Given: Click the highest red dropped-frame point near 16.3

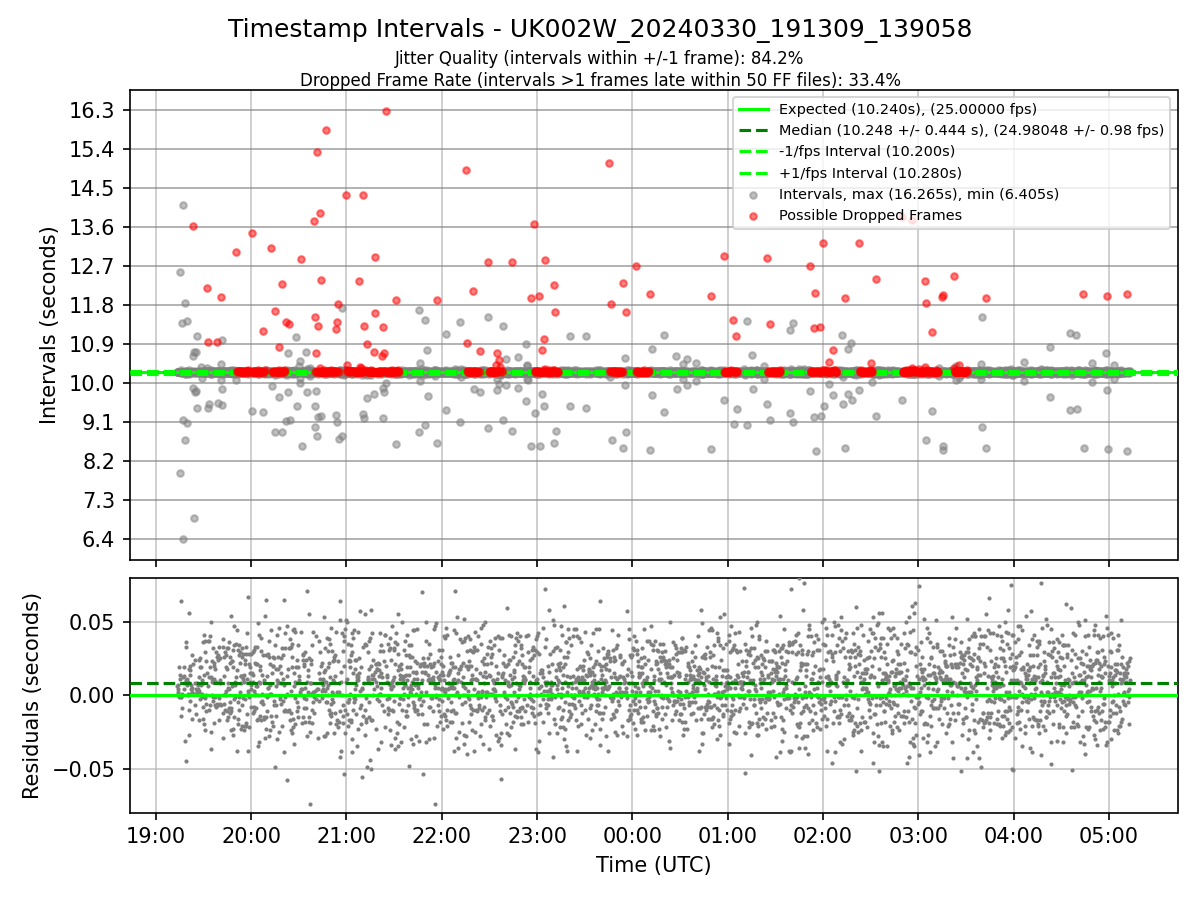Looking at the screenshot, I should [x=386, y=111].
